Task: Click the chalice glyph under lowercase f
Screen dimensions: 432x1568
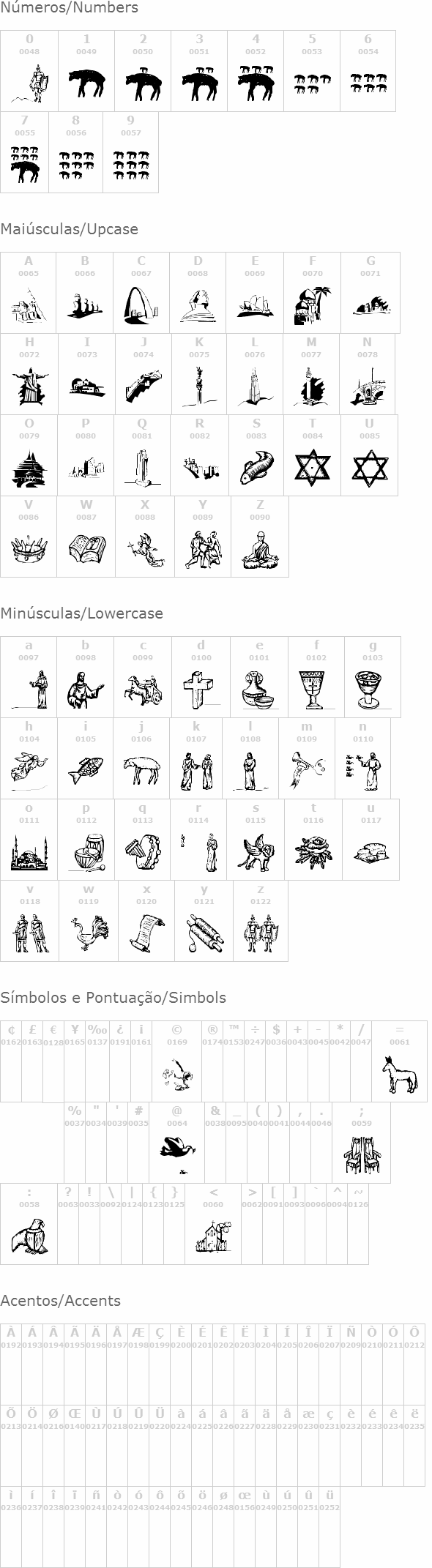Action: pyautogui.click(x=316, y=690)
